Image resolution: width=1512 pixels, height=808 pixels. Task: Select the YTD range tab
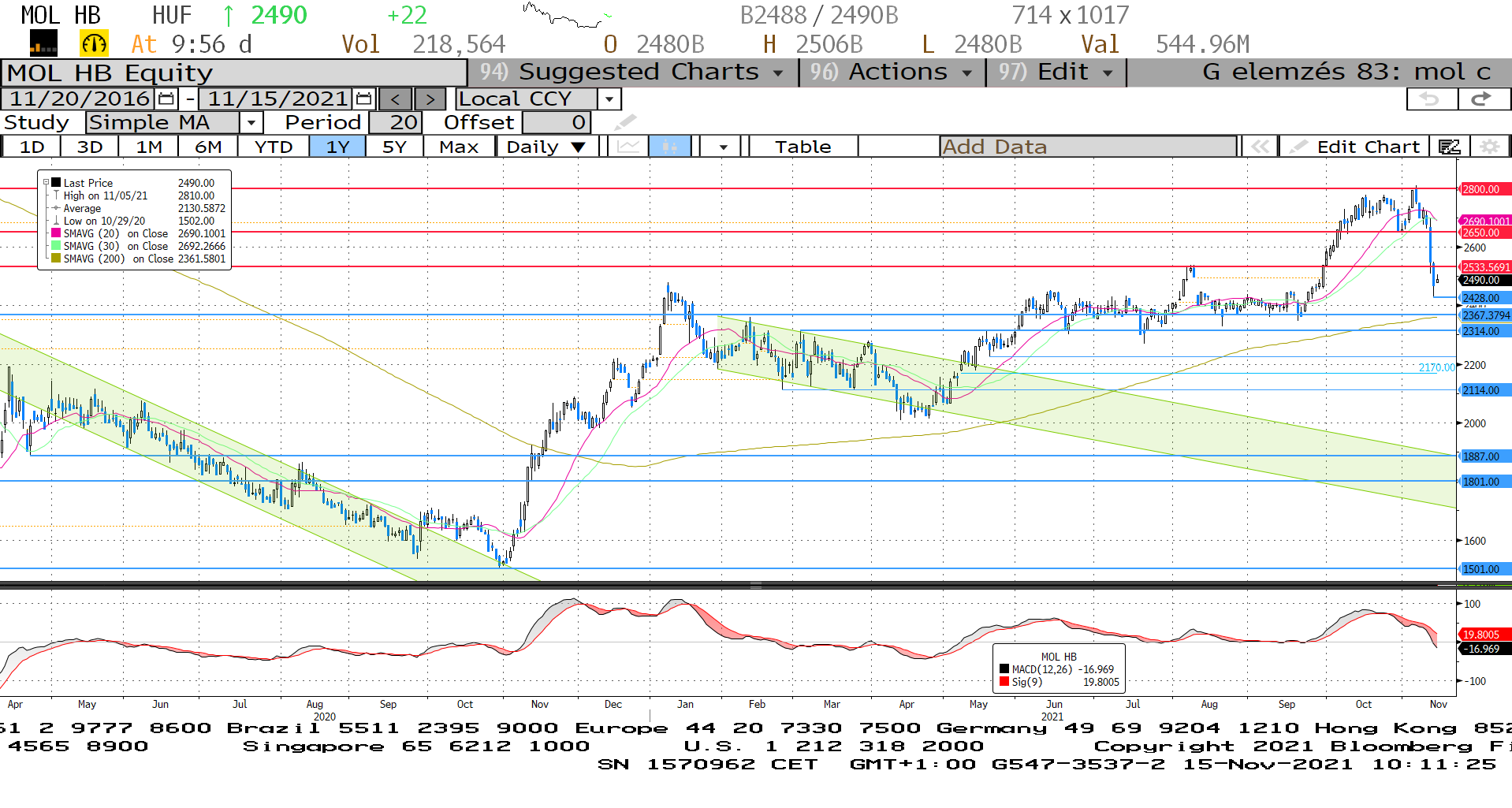[x=274, y=147]
